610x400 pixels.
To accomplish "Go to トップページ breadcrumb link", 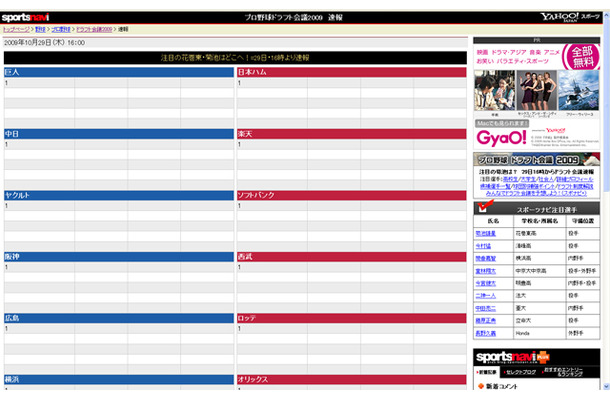I will 16,30.
